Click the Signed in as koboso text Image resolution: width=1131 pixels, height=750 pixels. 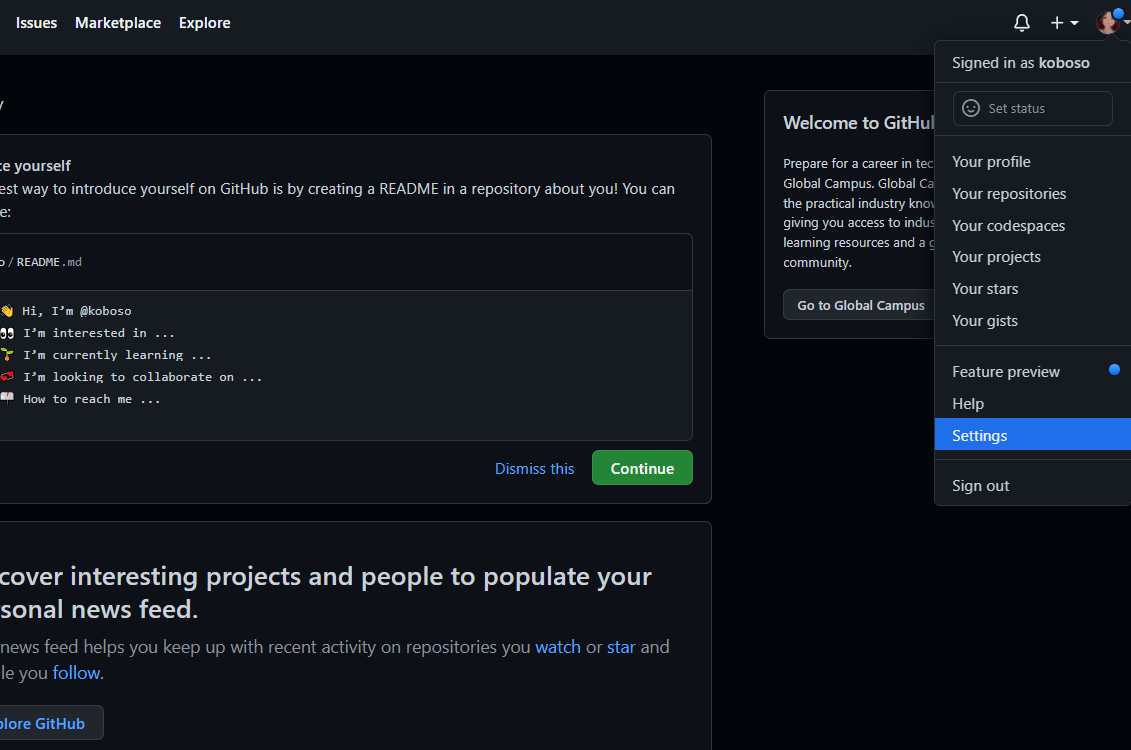(1020, 63)
